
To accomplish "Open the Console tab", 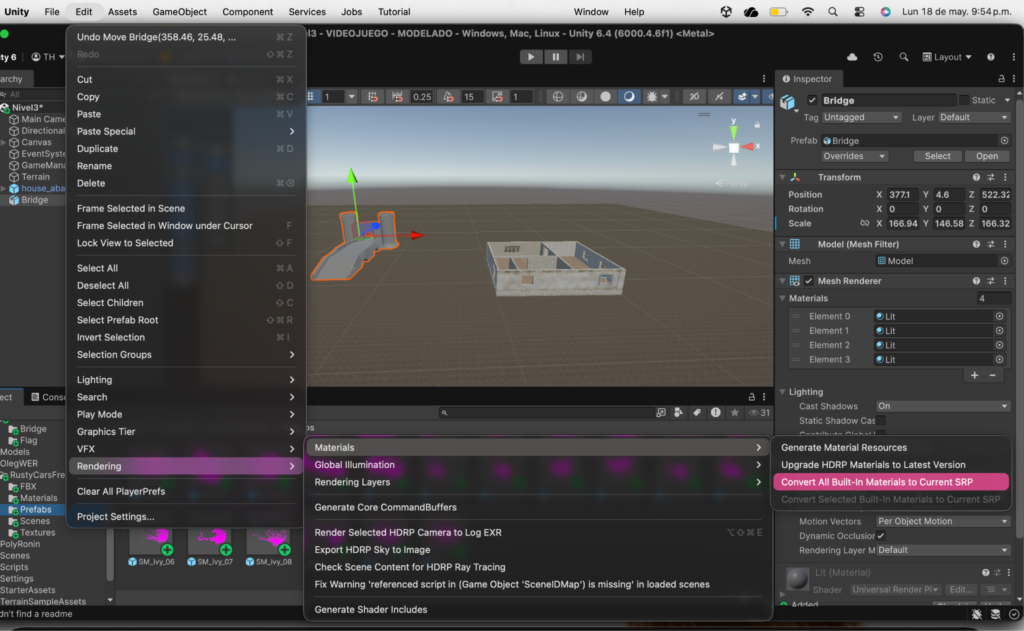I will coord(48,397).
